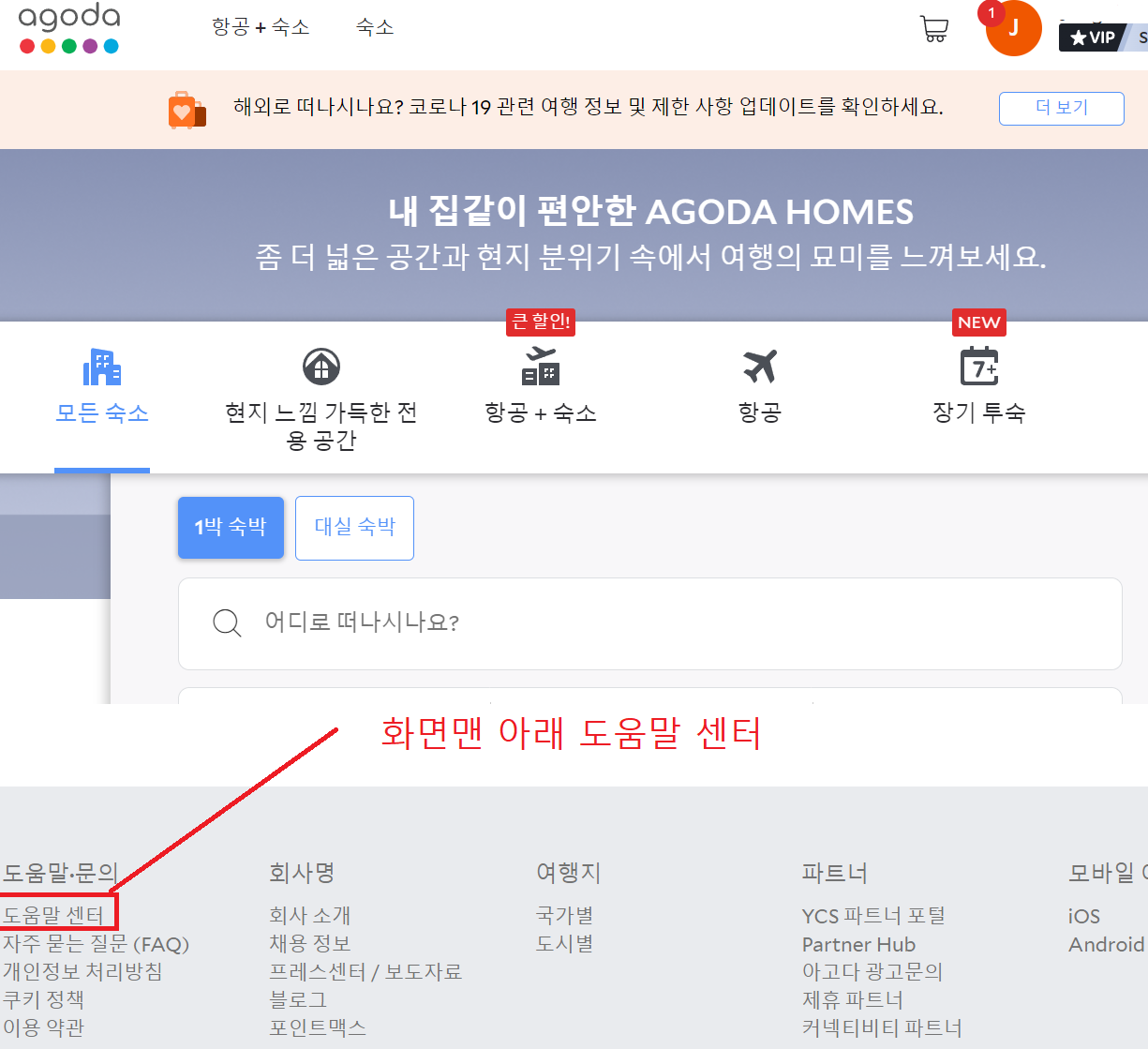The image size is (1148, 1049).
Task: Select the 1박 숙박 button
Action: (231, 528)
